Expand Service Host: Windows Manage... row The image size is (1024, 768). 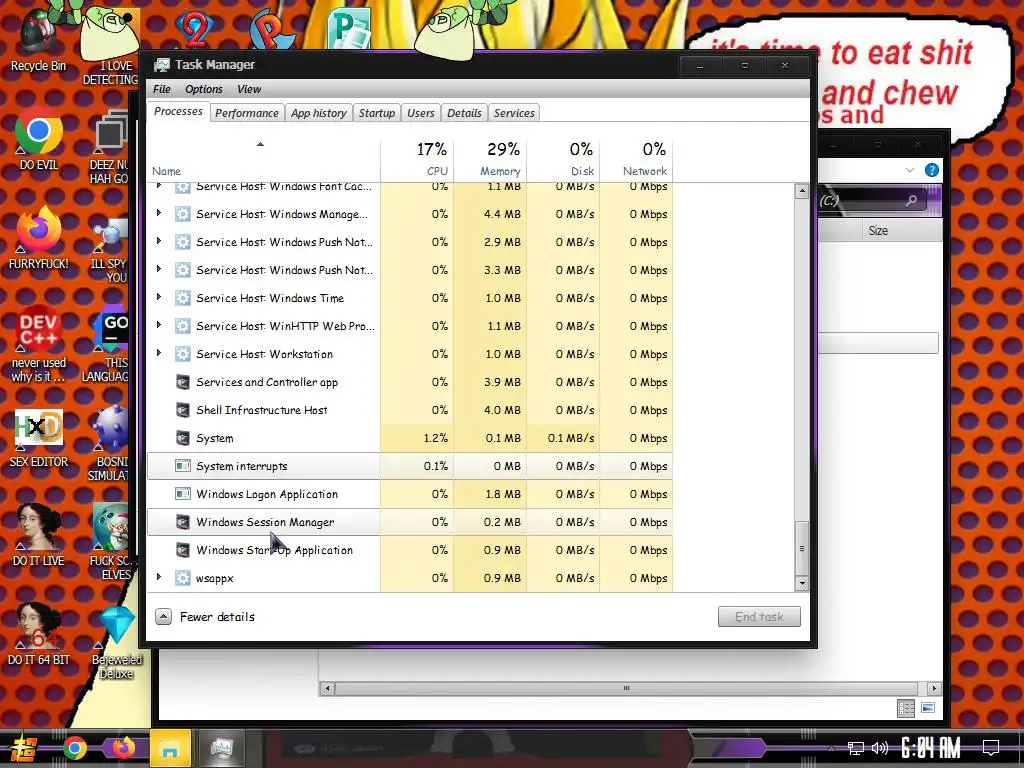(x=159, y=214)
